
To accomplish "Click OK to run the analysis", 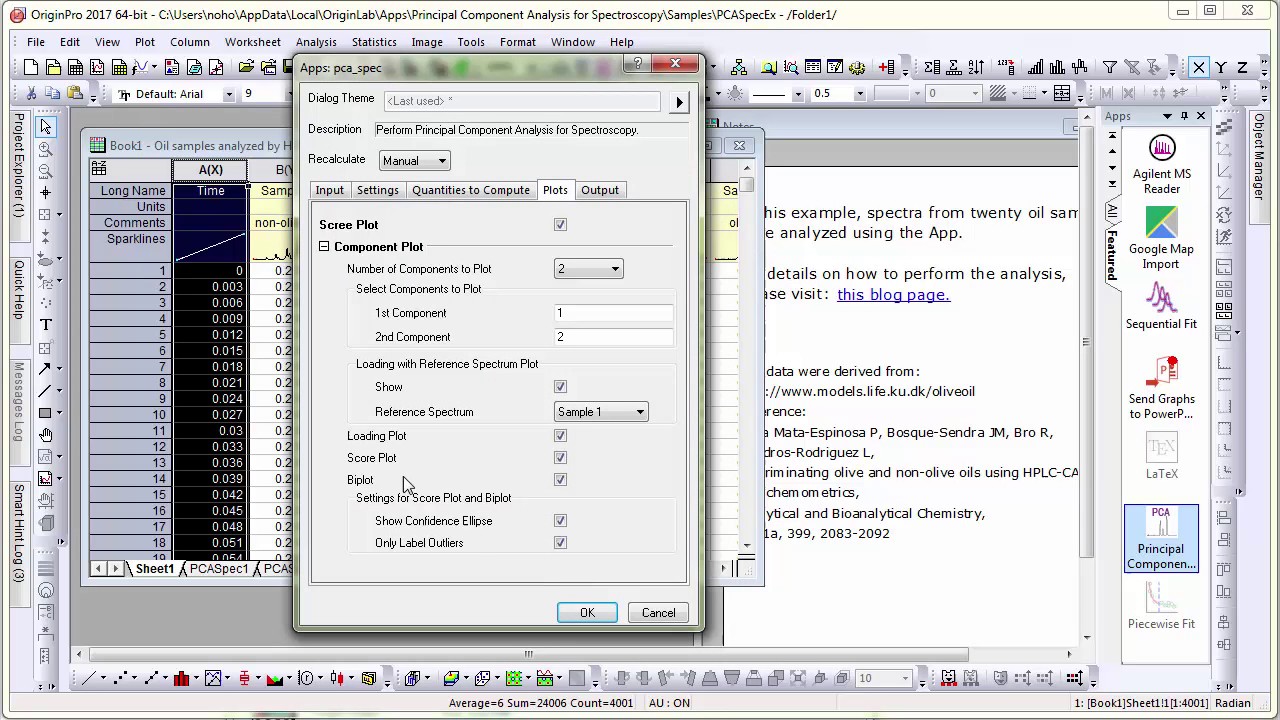I will [587, 613].
